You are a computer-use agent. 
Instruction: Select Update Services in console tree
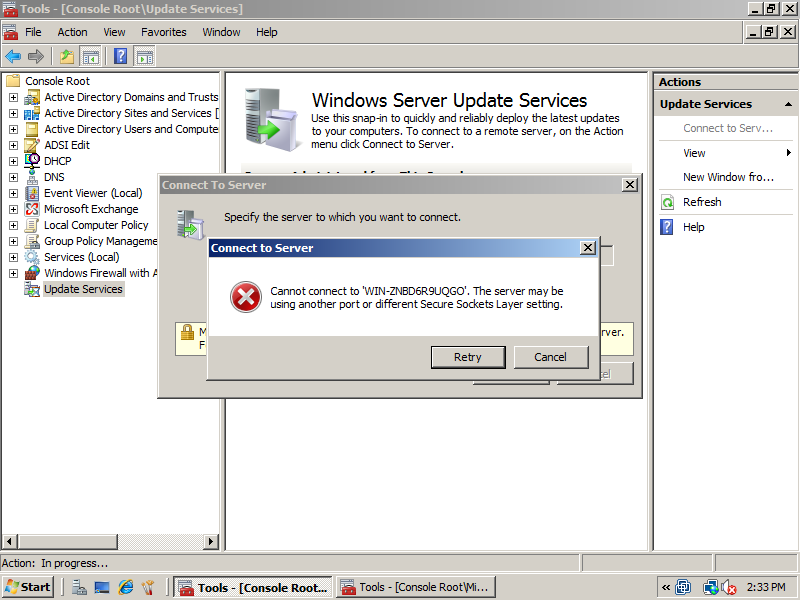tap(83, 289)
